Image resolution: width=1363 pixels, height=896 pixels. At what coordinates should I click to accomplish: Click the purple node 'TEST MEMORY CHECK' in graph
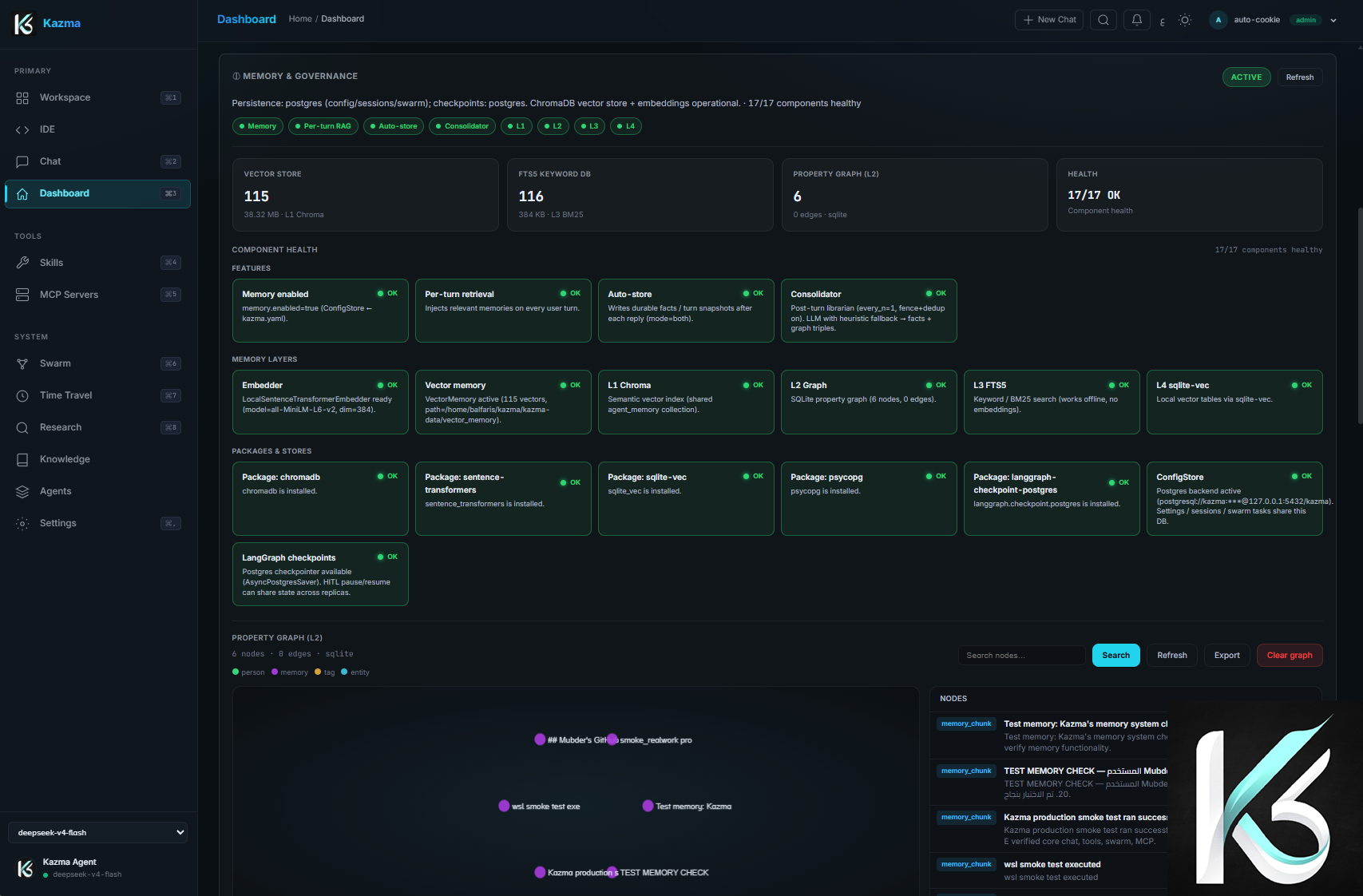pyautogui.click(x=612, y=872)
